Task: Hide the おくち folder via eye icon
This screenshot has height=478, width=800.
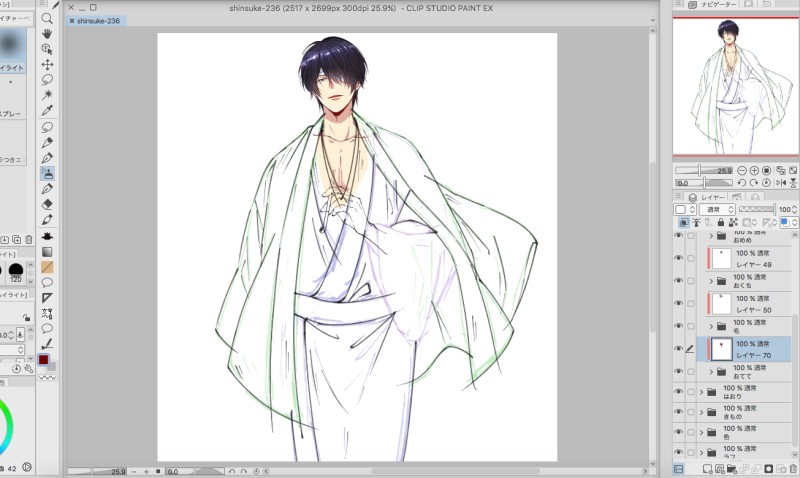Action: [x=679, y=281]
